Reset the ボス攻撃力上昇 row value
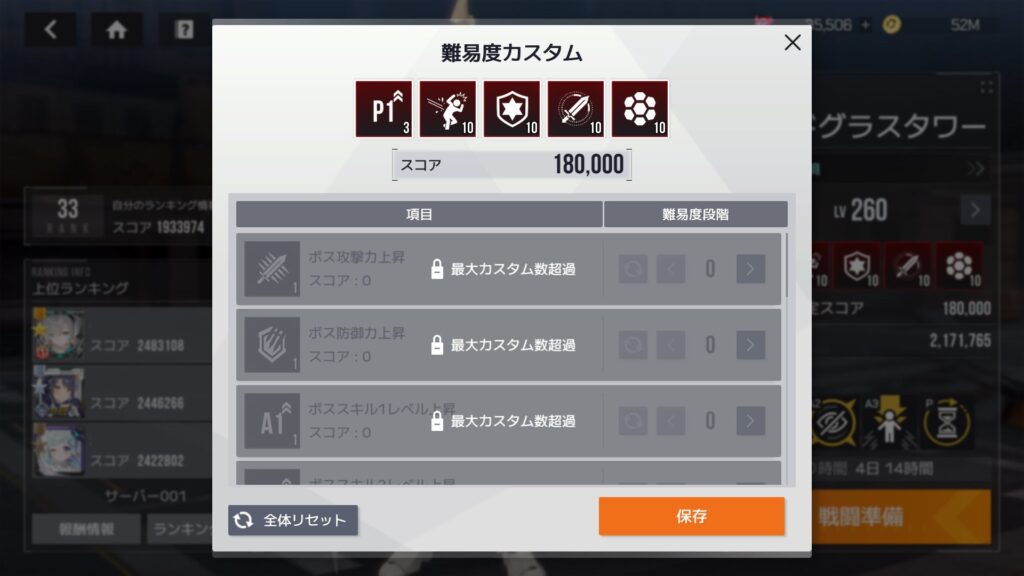The image size is (1024, 576). pos(633,269)
